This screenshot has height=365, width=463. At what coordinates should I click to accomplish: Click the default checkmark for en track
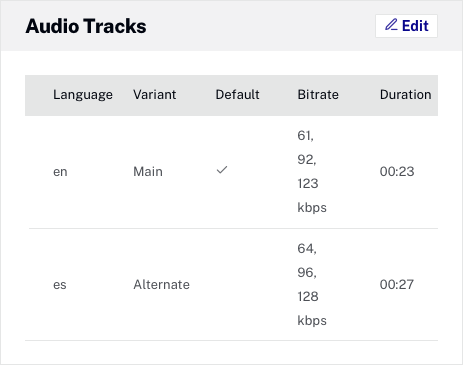coord(222,170)
